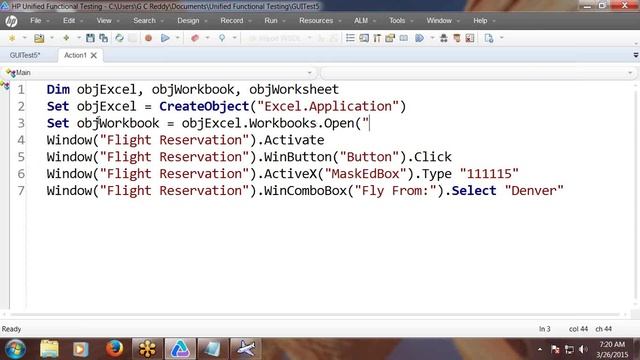The image size is (640, 360).
Task: Click the Save All icon
Action: [104, 38]
